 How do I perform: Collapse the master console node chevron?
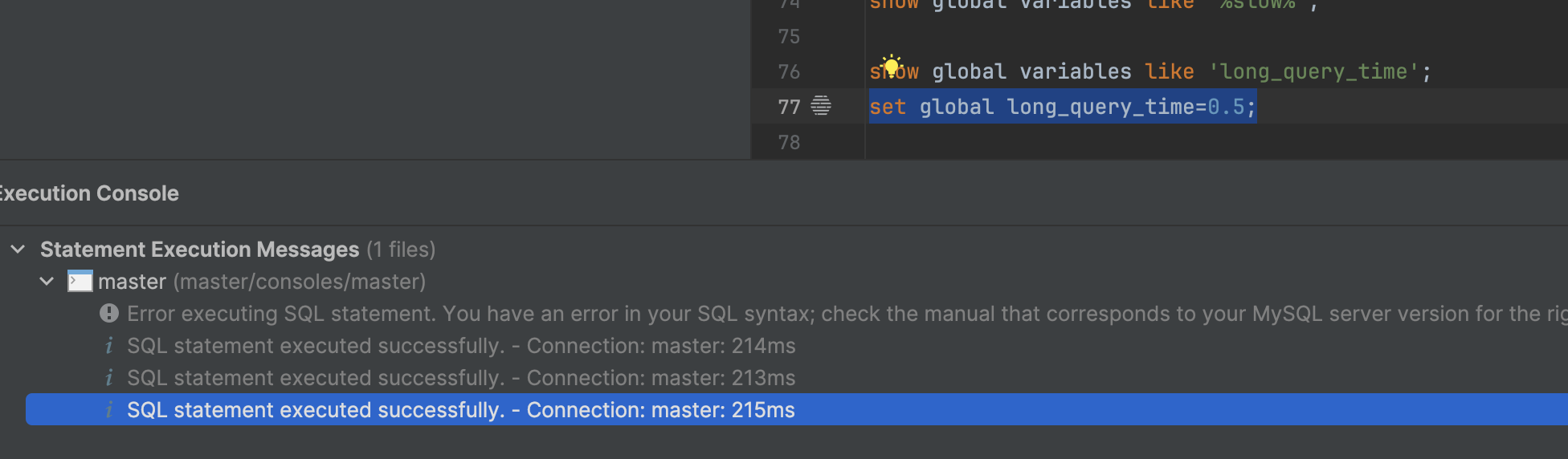click(x=47, y=282)
